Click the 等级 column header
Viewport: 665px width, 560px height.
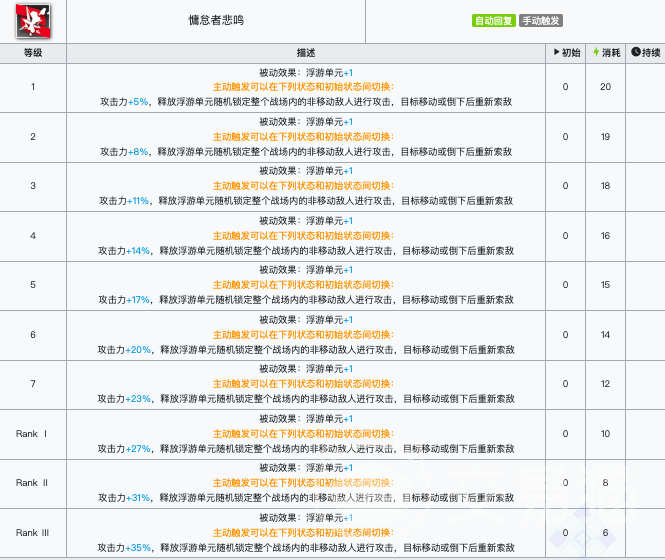coord(33,53)
